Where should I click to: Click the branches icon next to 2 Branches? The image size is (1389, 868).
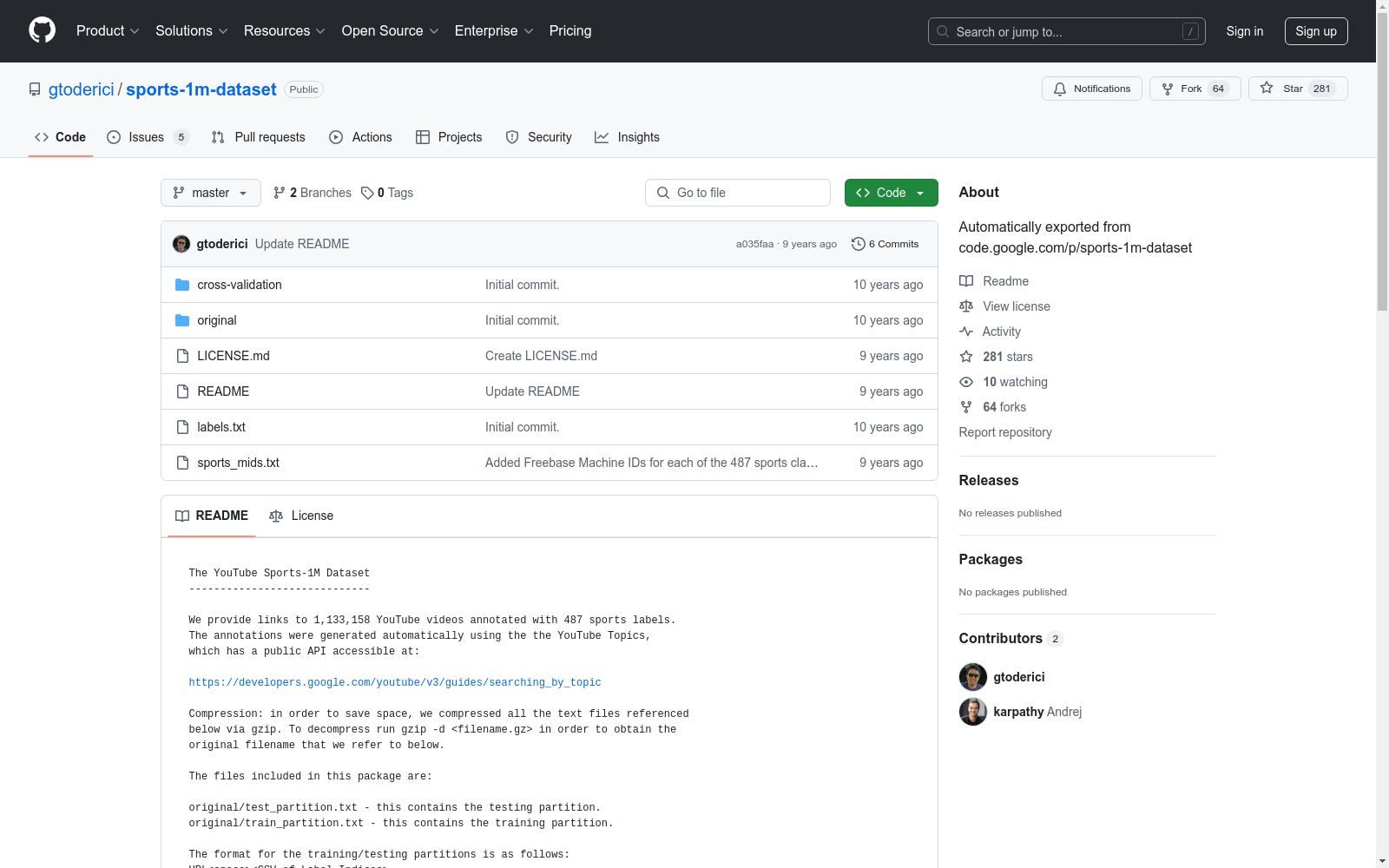(280, 193)
